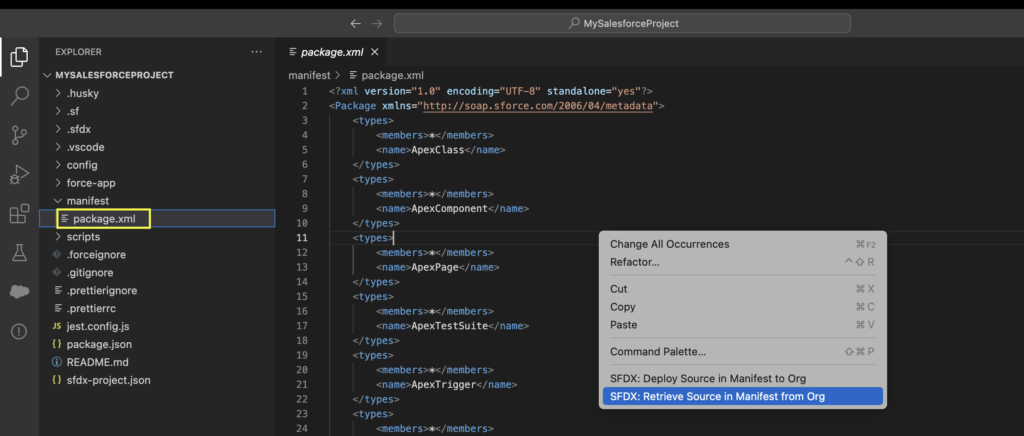
Task: Open the Search view icon
Action: tap(20, 96)
